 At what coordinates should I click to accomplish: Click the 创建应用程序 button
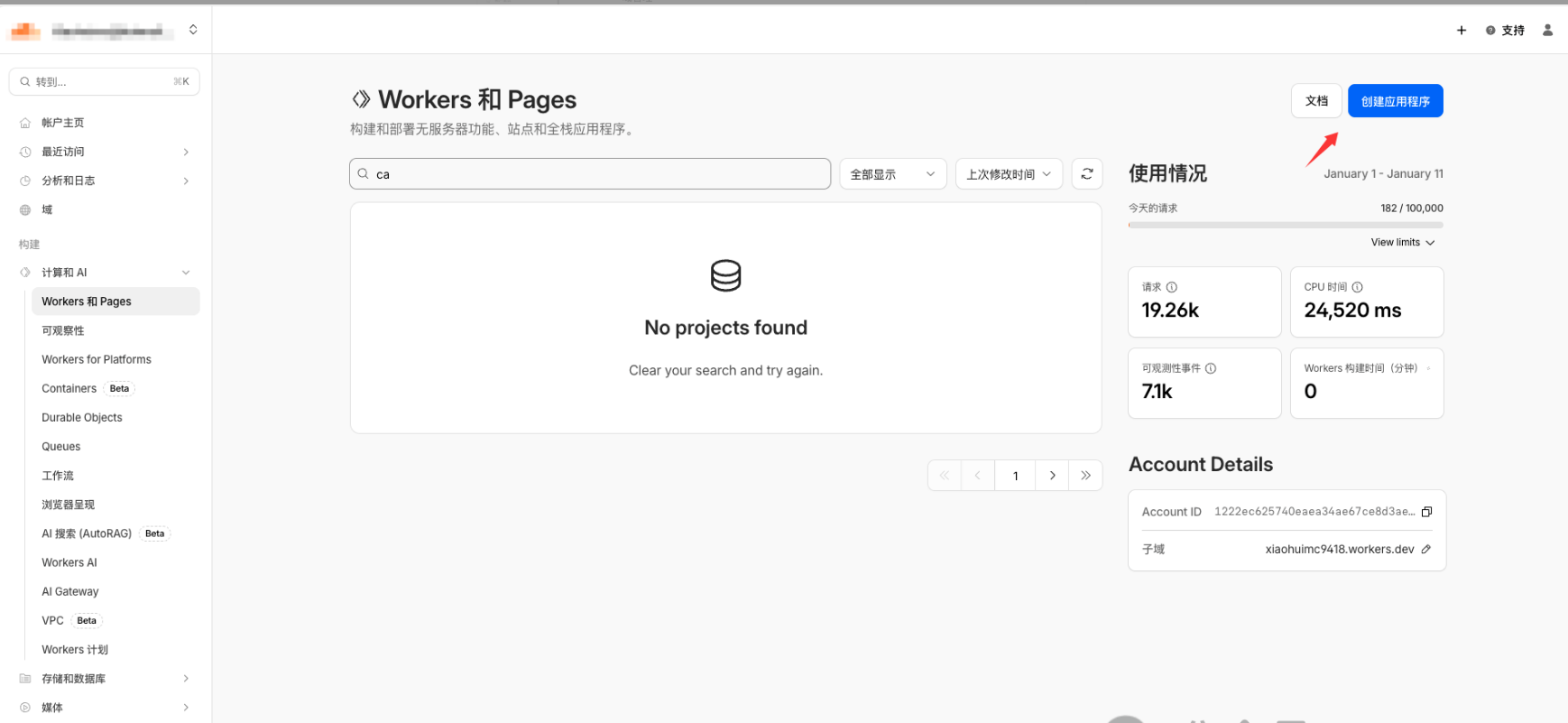(x=1395, y=101)
